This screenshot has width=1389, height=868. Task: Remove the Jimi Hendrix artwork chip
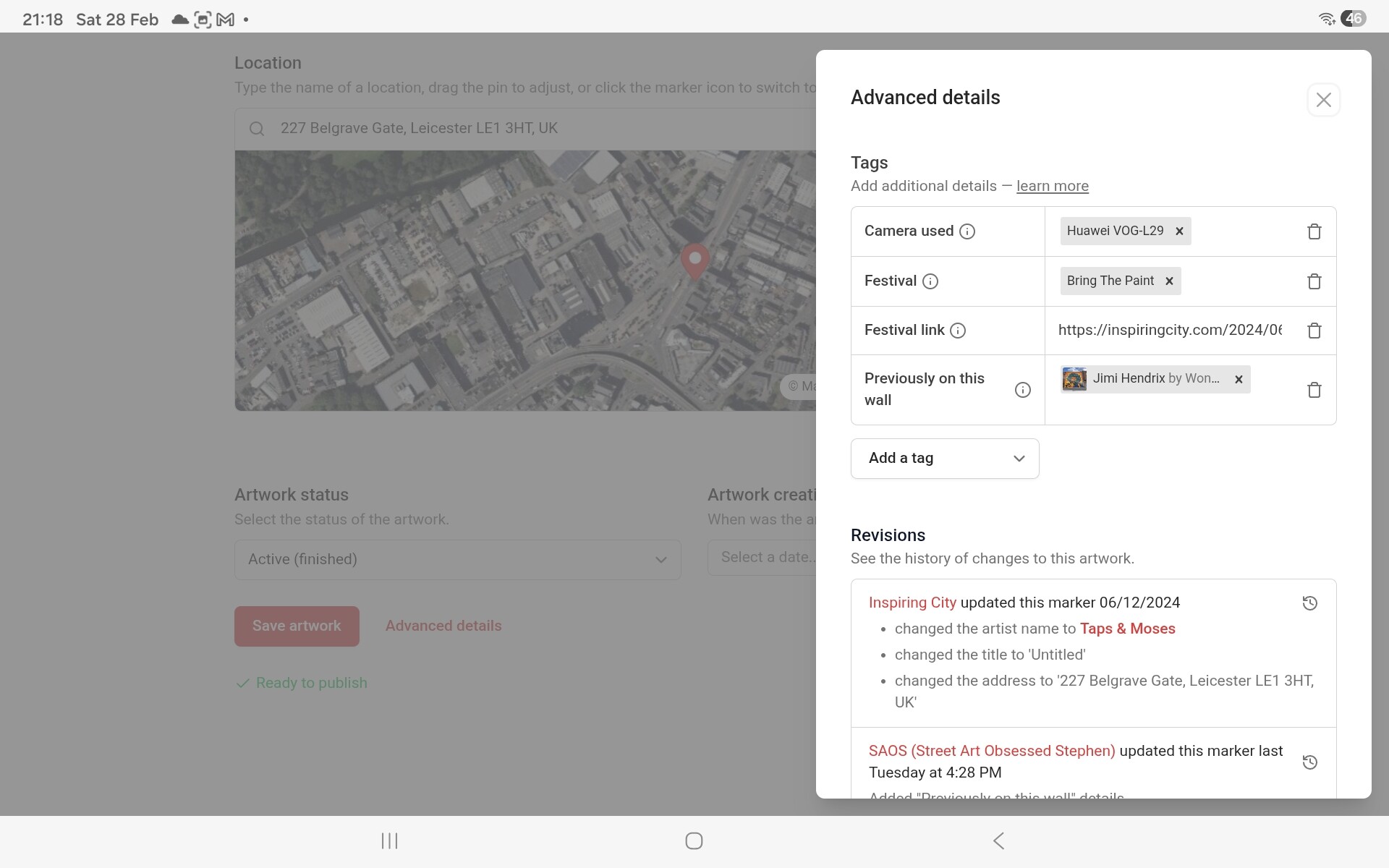tap(1239, 379)
